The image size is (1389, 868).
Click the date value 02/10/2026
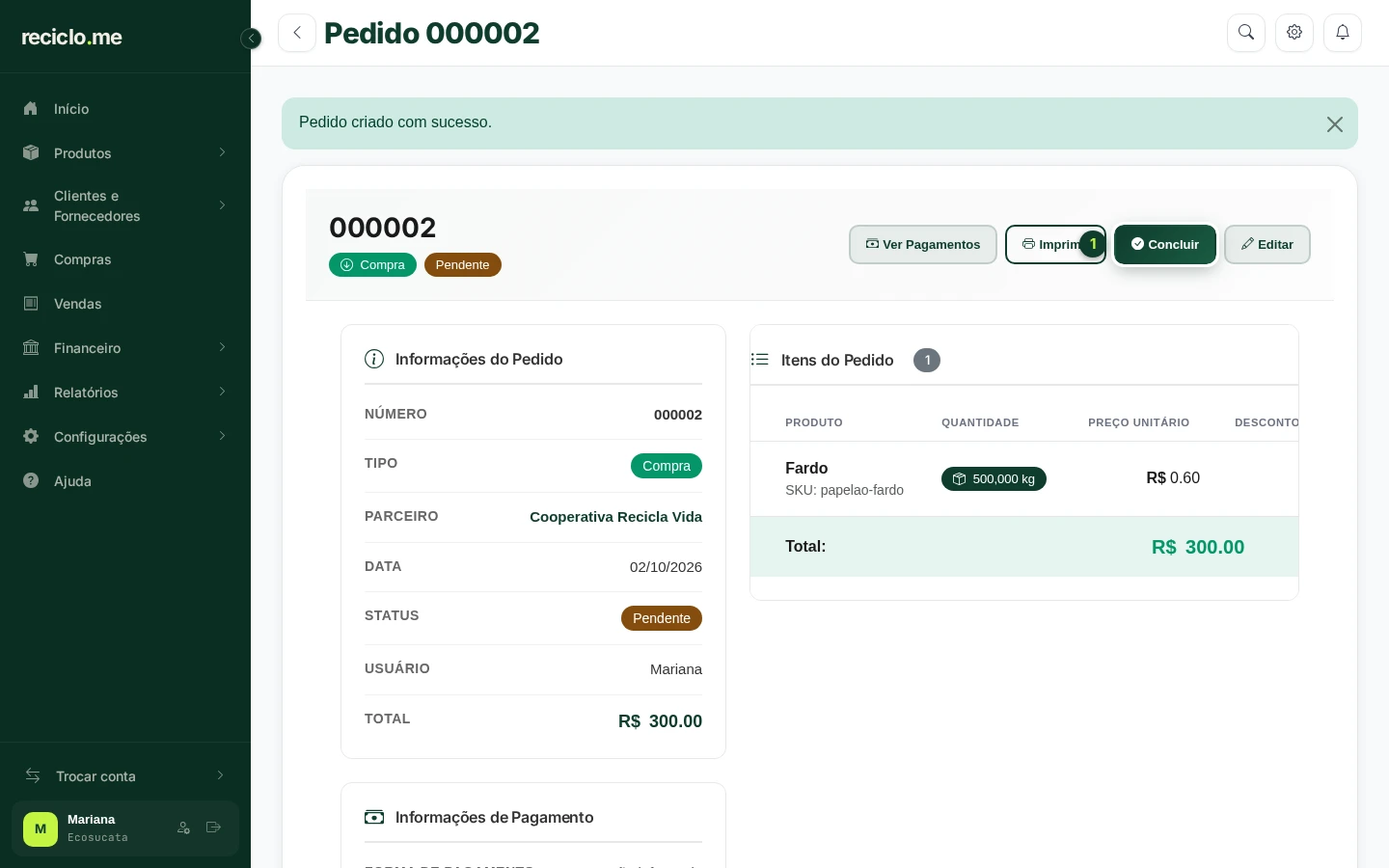(x=666, y=567)
